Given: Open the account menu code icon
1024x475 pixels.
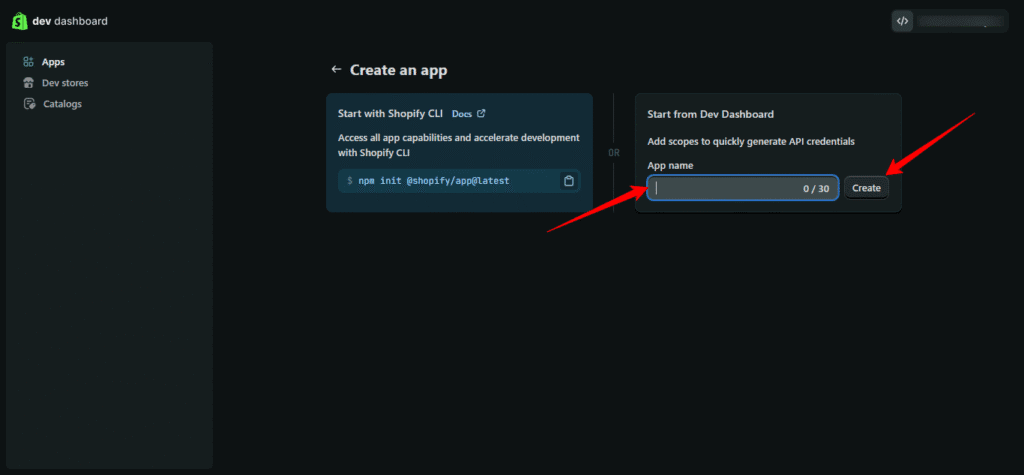Looking at the screenshot, I should (903, 21).
